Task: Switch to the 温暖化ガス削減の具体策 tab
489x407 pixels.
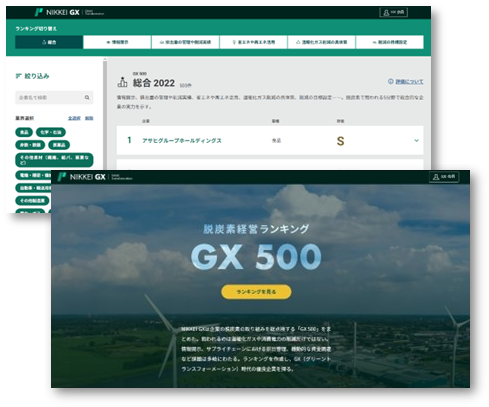Action: click(x=322, y=42)
